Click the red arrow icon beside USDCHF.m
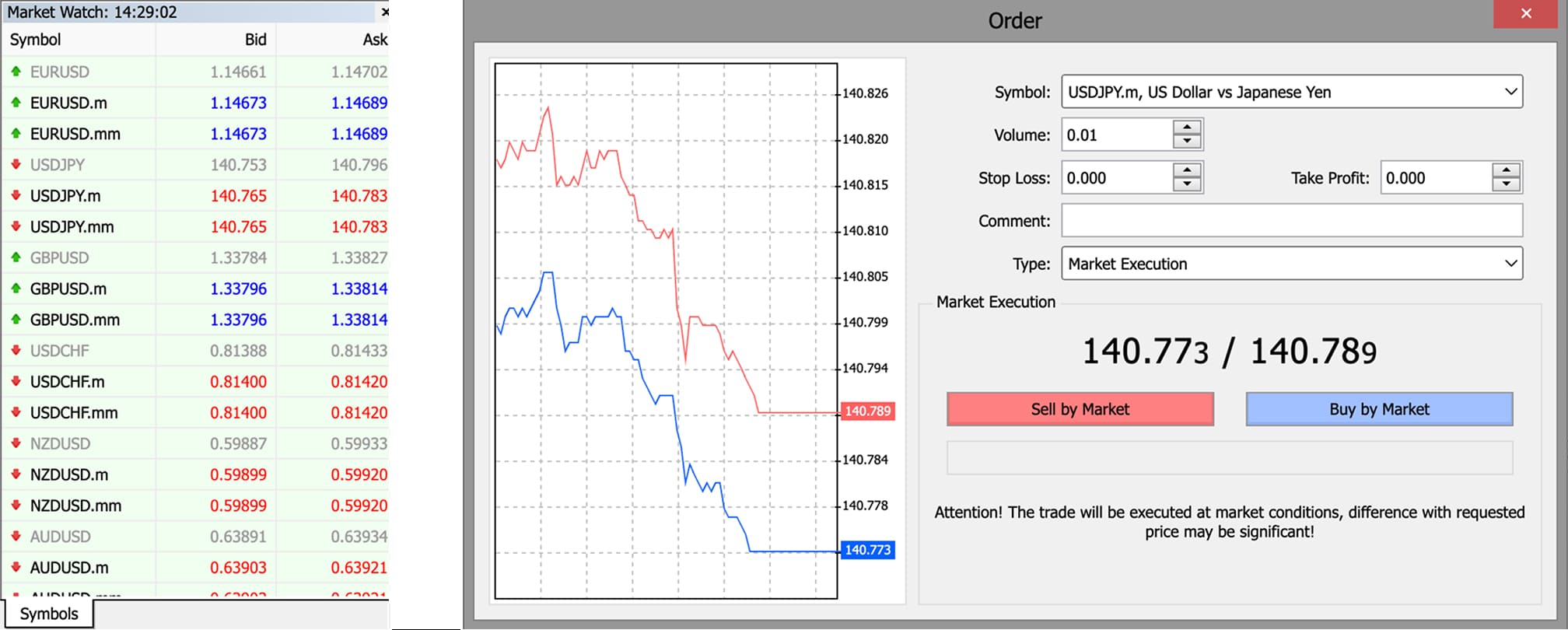The width and height of the screenshot is (1568, 630). tap(16, 382)
